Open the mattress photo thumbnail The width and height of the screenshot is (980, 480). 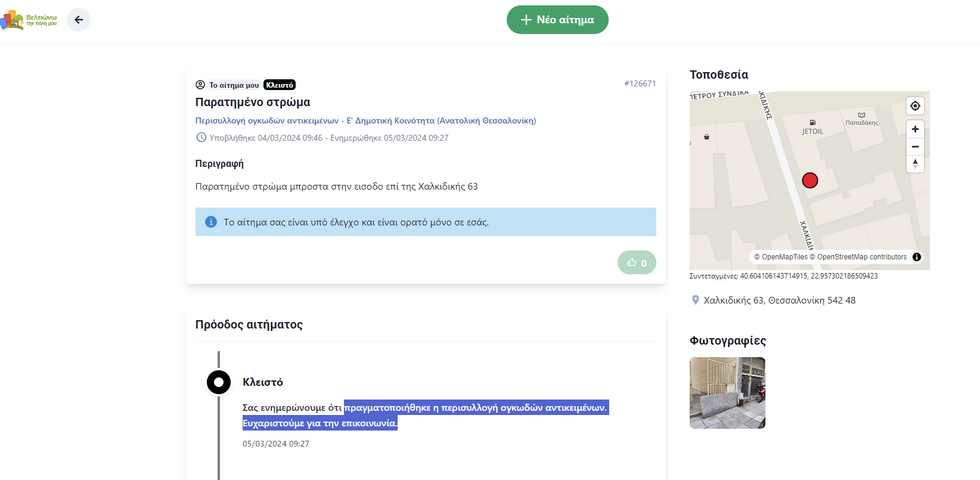coord(728,392)
